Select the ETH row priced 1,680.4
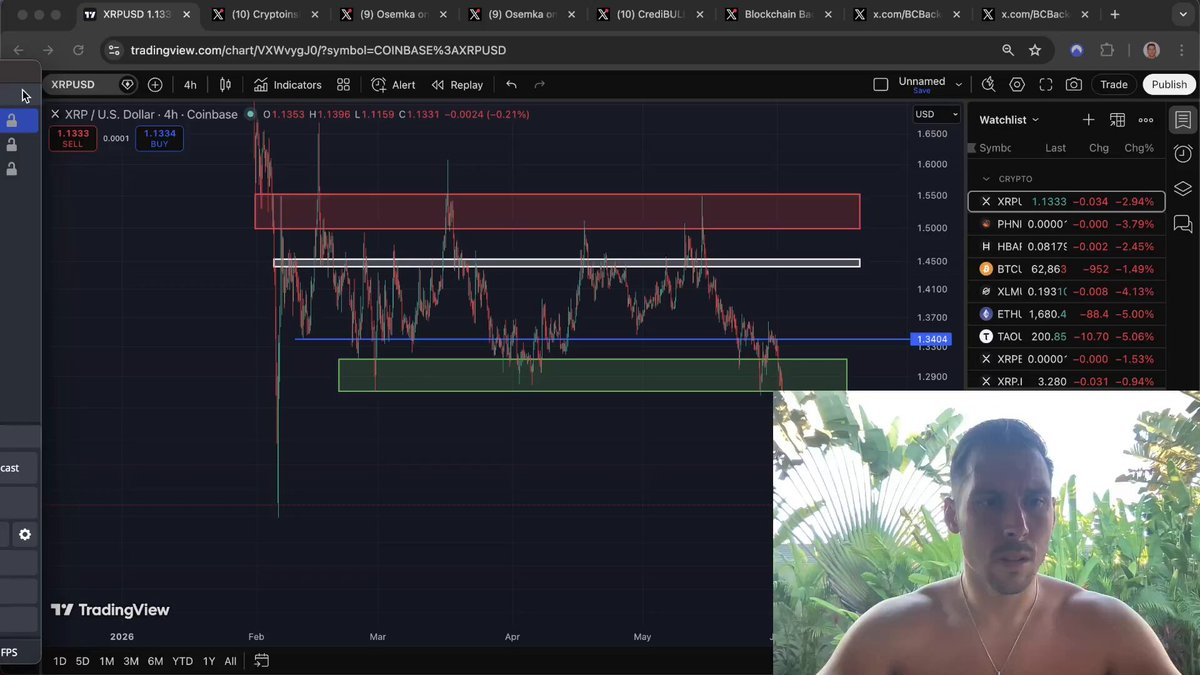Image resolution: width=1200 pixels, height=675 pixels. 1066,314
